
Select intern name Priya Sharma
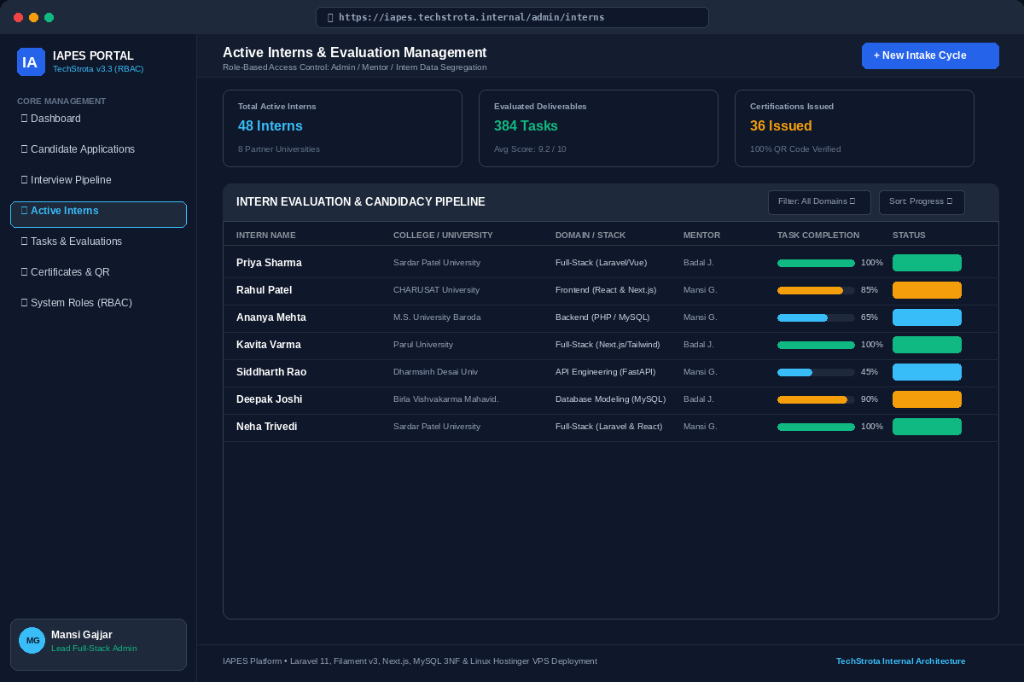click(269, 263)
